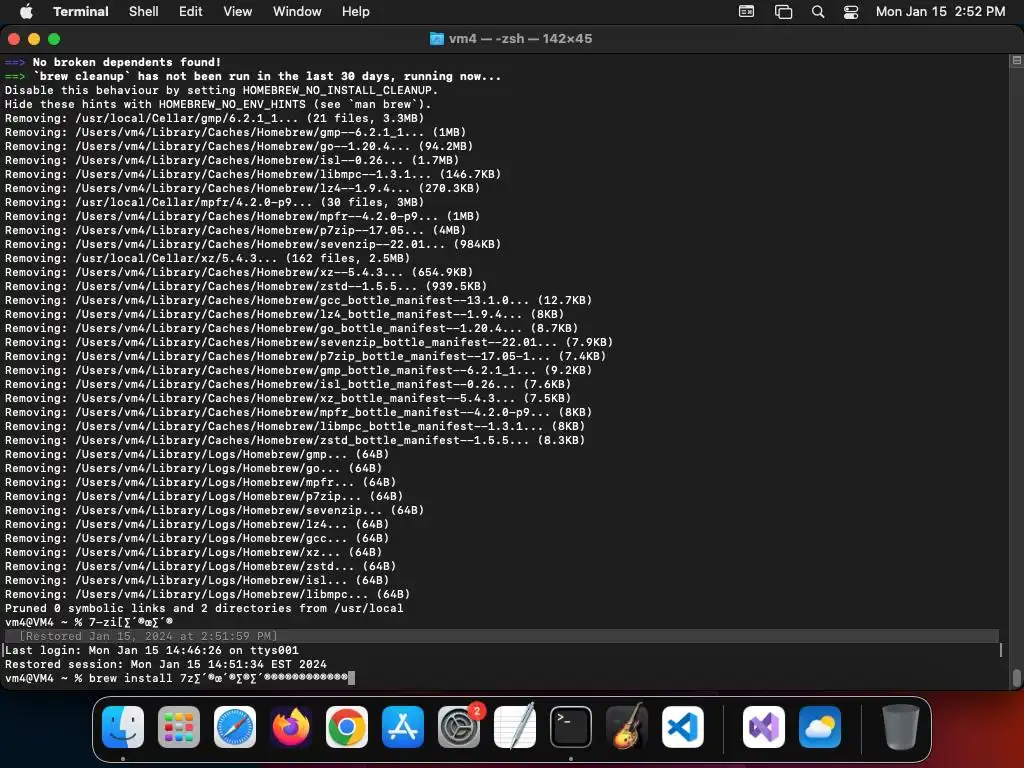Click the gcc_bottle_manifest--13.1.0 line
The image size is (1024, 768).
click(x=298, y=300)
